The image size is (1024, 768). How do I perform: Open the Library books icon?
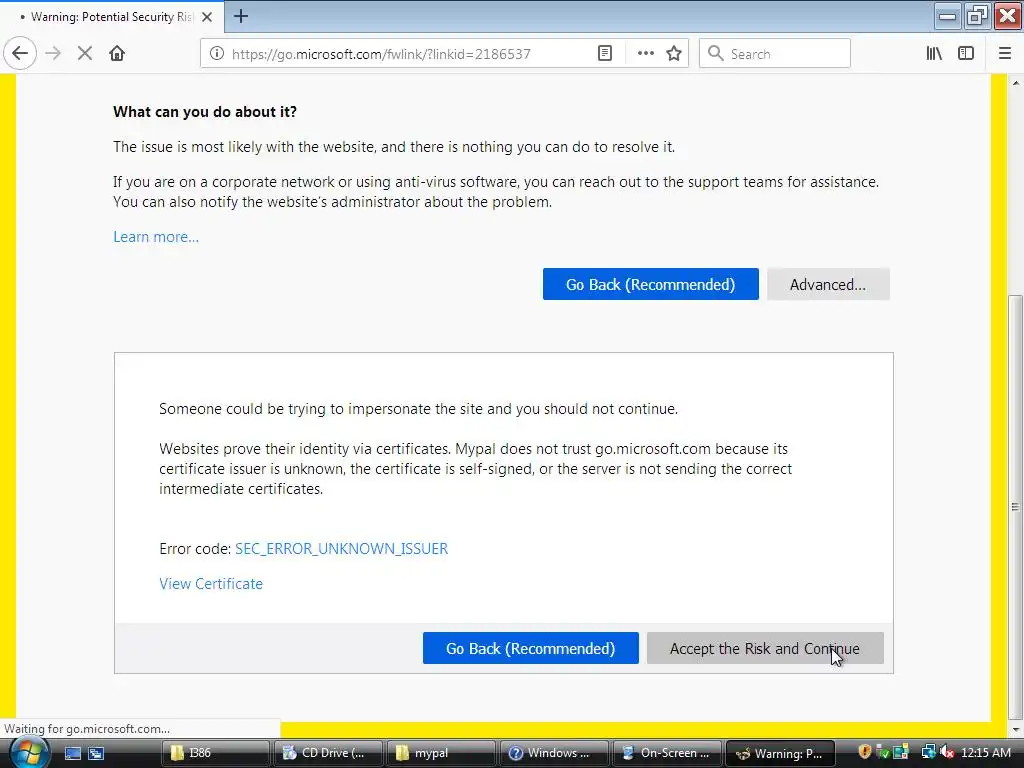934,54
